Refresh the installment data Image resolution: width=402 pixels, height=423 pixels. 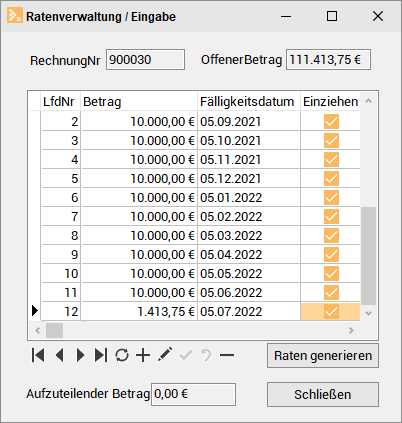tap(122, 355)
